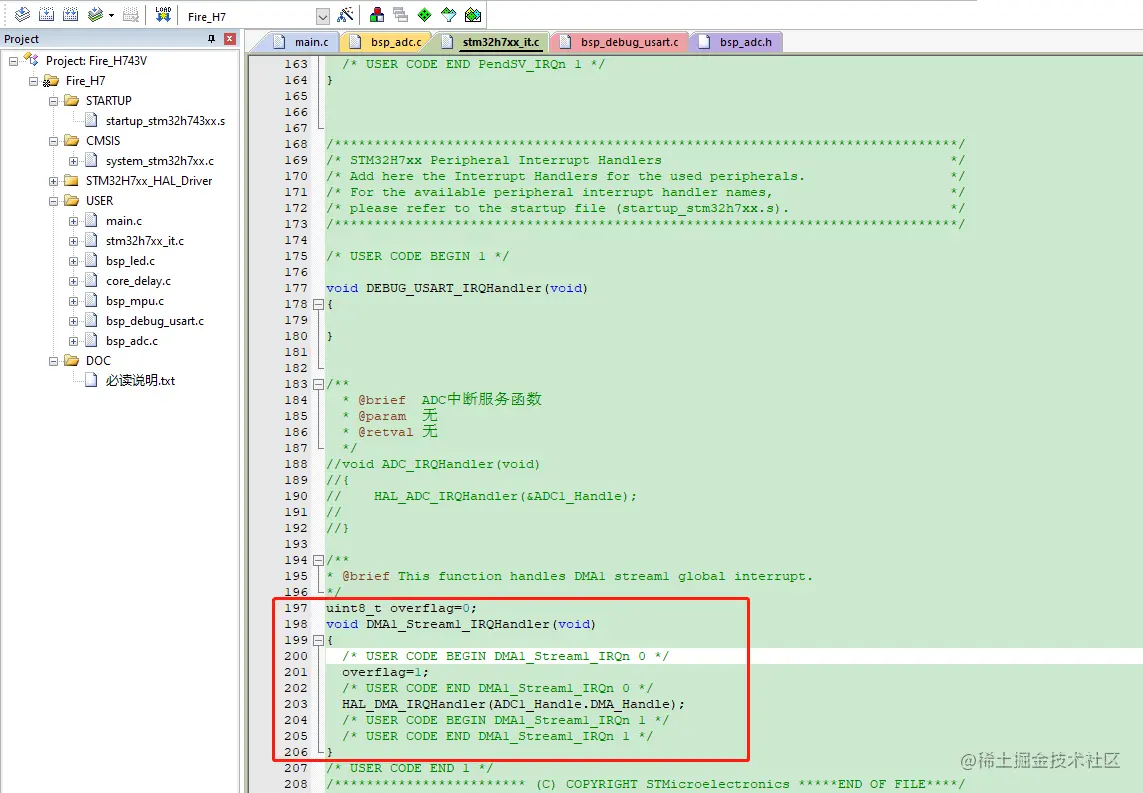Click the Select Software Packs icon

click(448, 15)
